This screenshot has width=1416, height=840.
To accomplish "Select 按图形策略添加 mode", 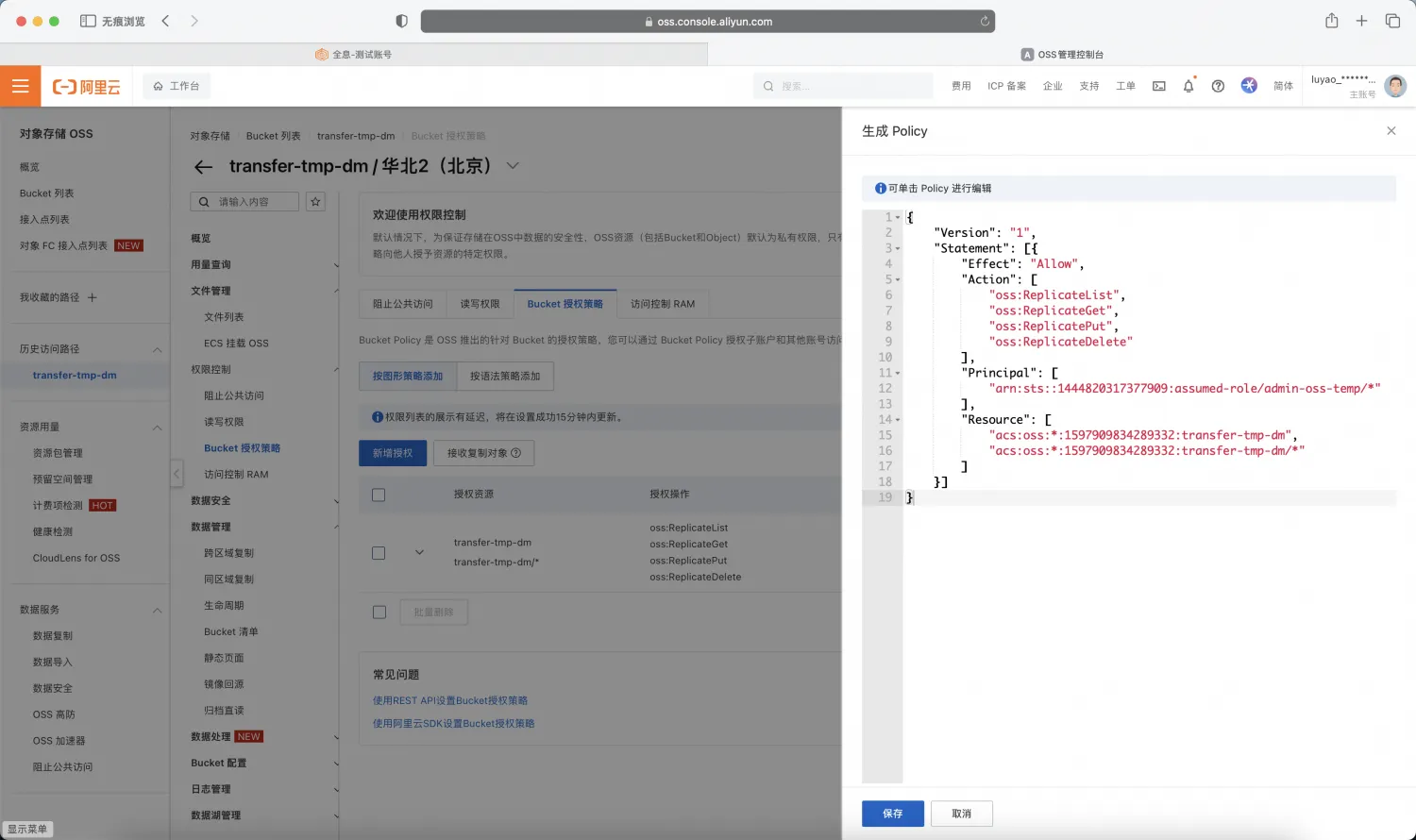I will 408,376.
